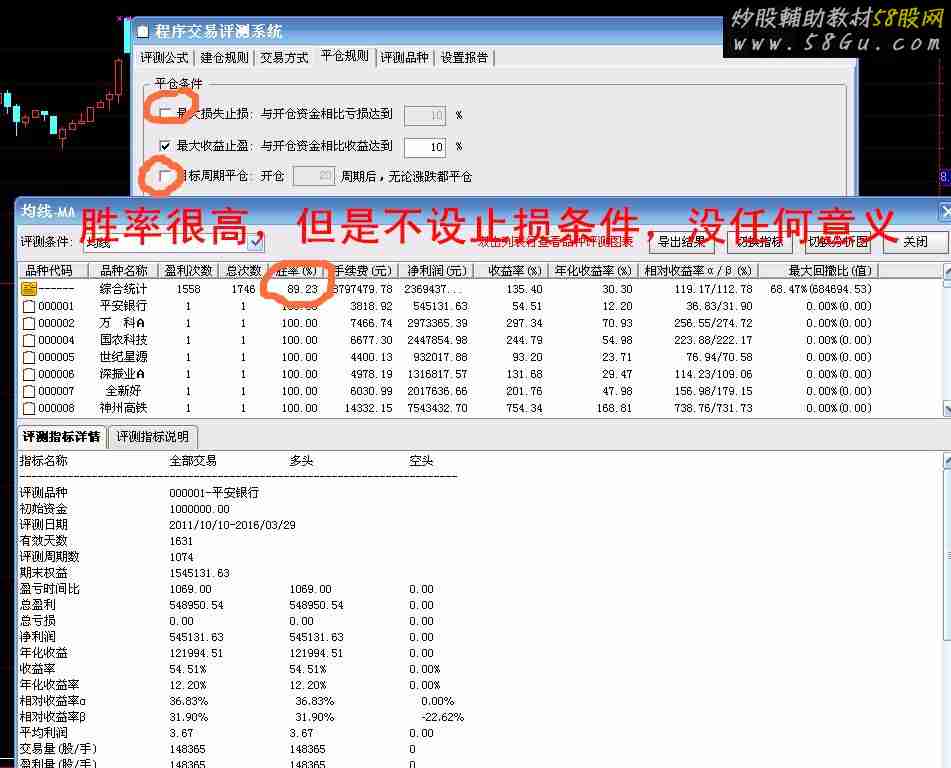
Task: Click the 000002 万科A row icon
Action: click(x=29, y=323)
